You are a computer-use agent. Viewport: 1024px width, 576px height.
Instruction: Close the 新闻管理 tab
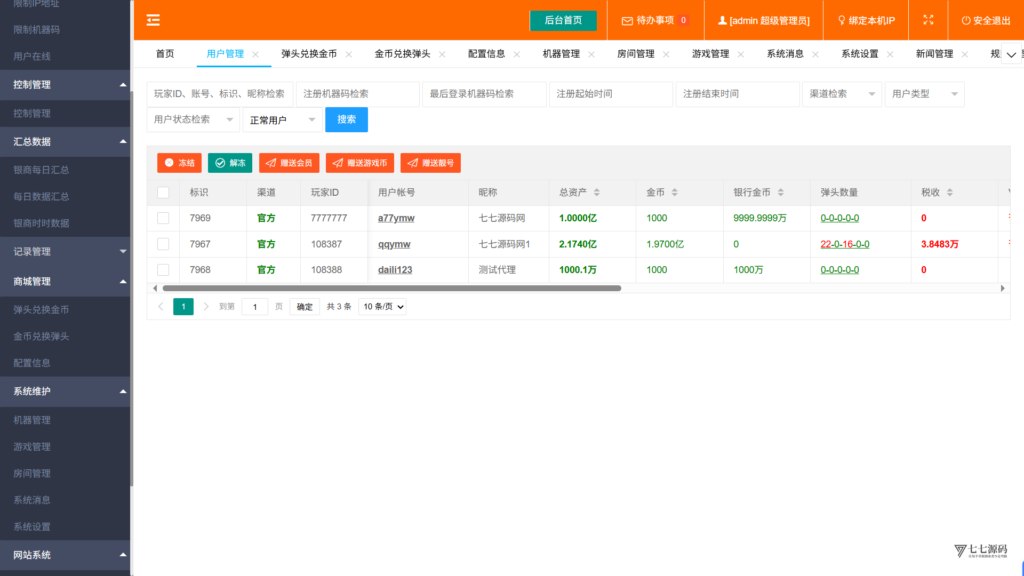(x=965, y=54)
